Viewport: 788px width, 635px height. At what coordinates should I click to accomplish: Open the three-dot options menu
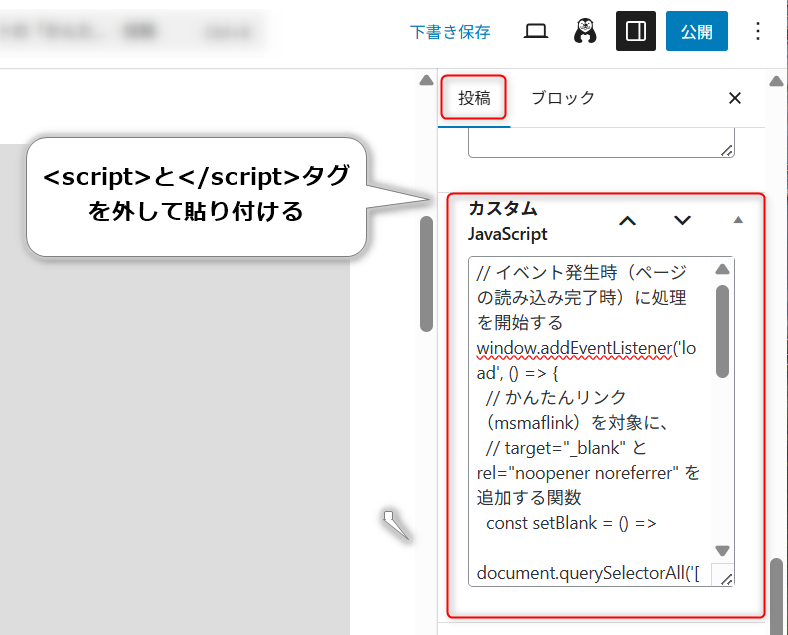tap(758, 31)
